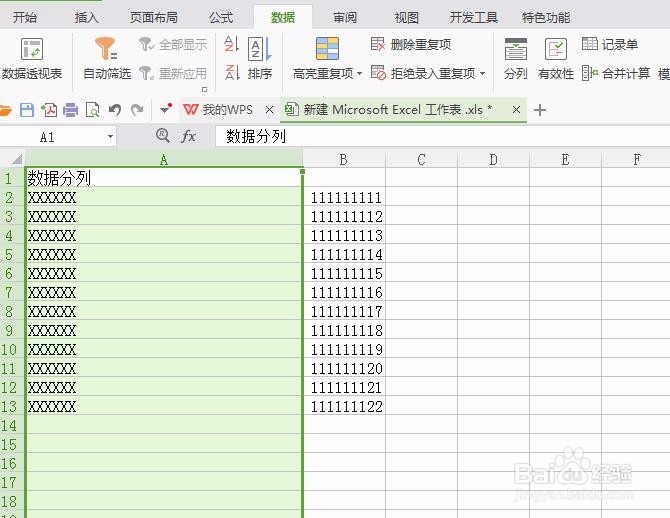
Task: Toggle AutoFilter (自动筛选) funnel icon
Action: [106, 48]
